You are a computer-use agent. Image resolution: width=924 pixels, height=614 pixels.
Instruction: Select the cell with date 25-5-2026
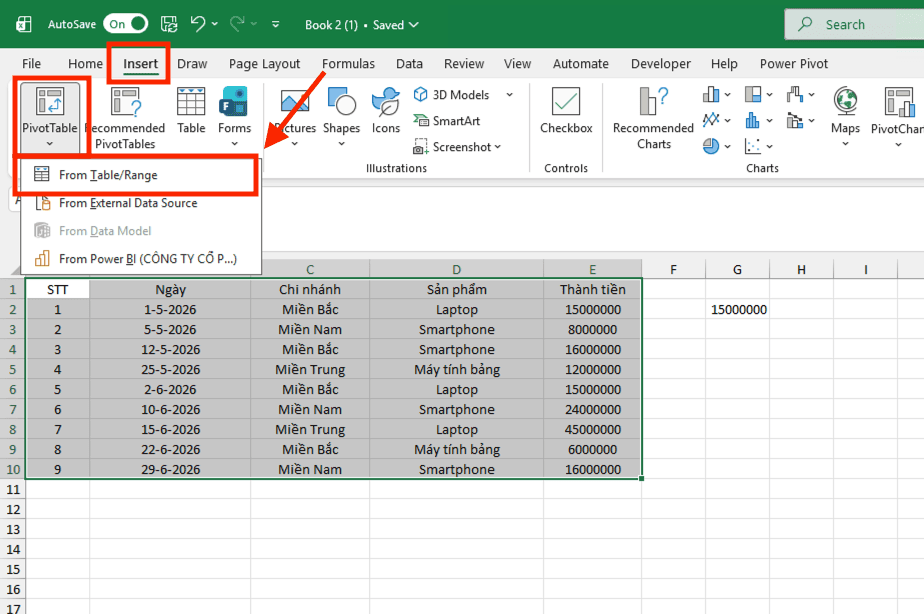170,369
